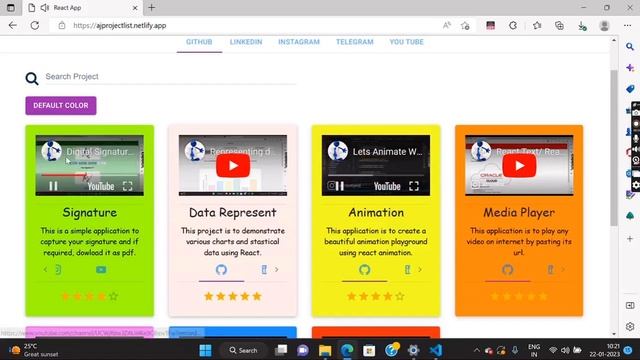
Task: Rate Signature card five stars
Action: pyautogui.click(x=113, y=296)
